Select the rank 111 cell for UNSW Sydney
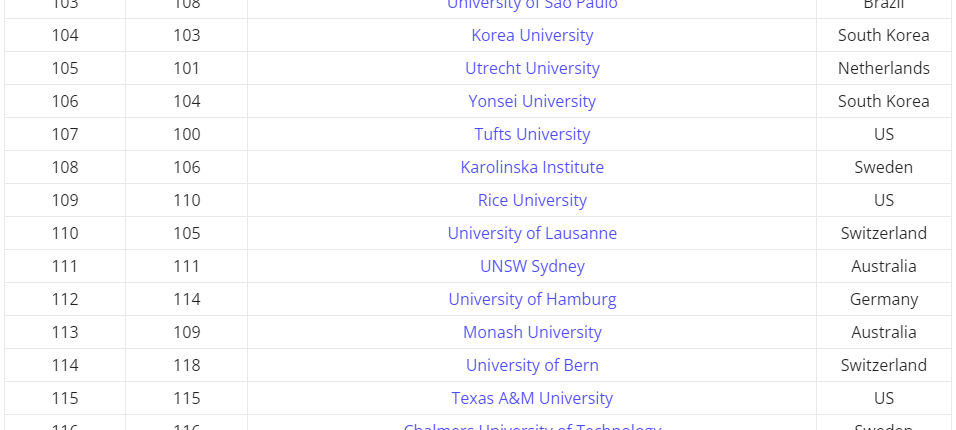 point(65,266)
